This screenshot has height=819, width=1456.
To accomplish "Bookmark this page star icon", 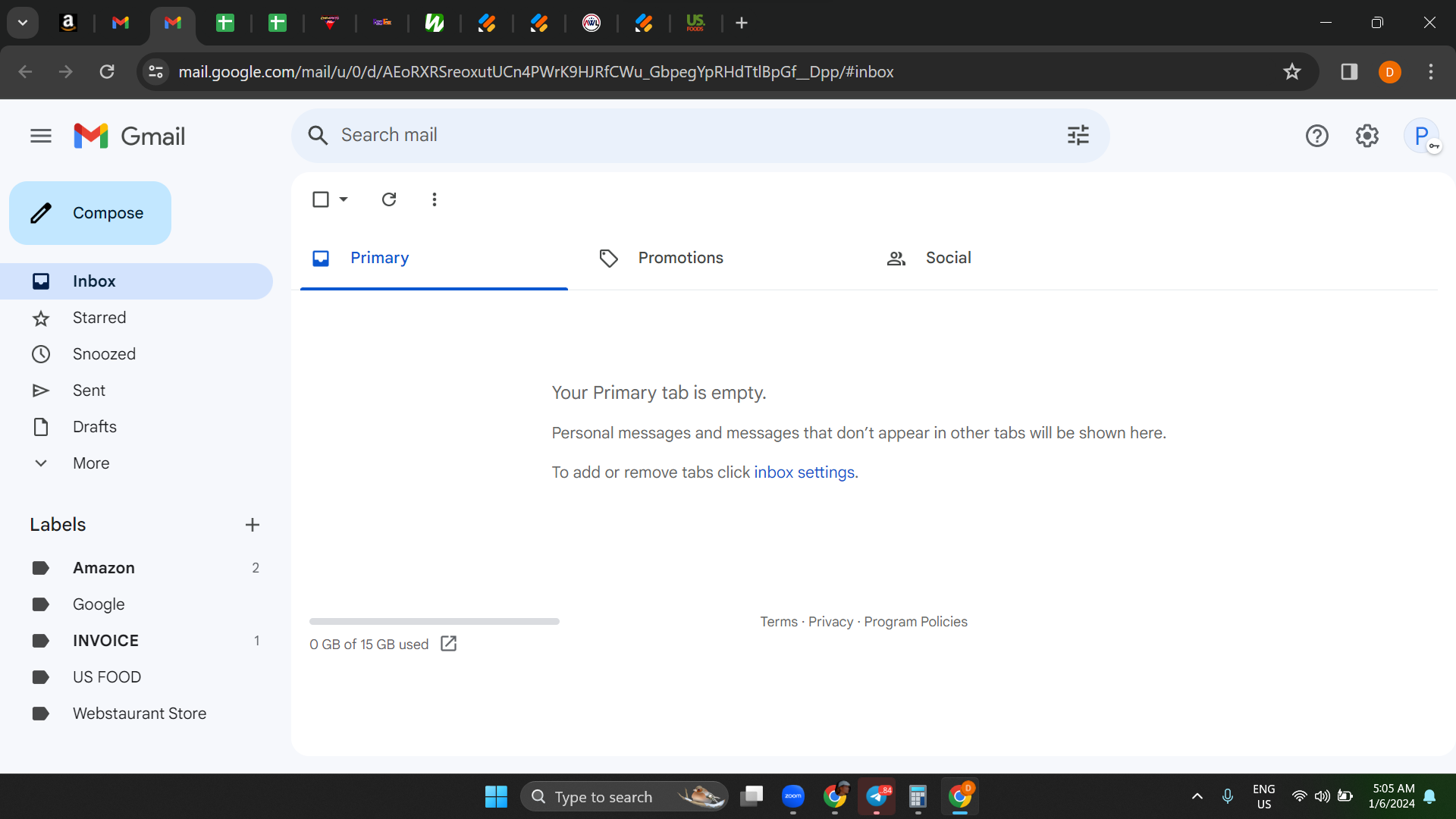I will [x=1291, y=72].
